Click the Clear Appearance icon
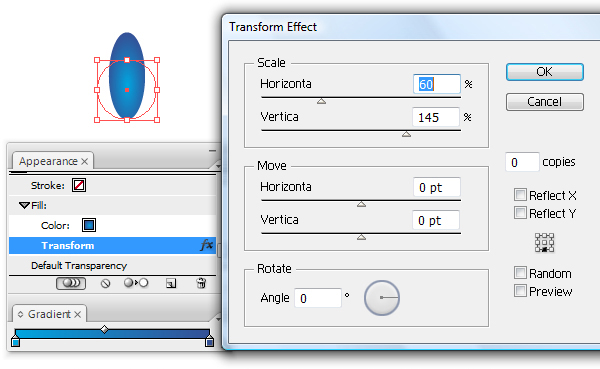The height and width of the screenshot is (369, 600). pyautogui.click(x=106, y=283)
